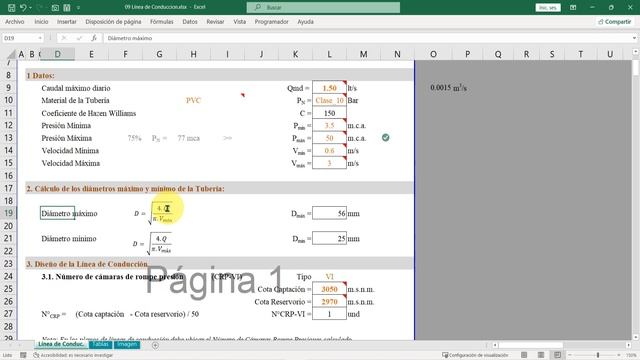
Task: Click Pmin value cell 3.5
Action: (x=329, y=126)
